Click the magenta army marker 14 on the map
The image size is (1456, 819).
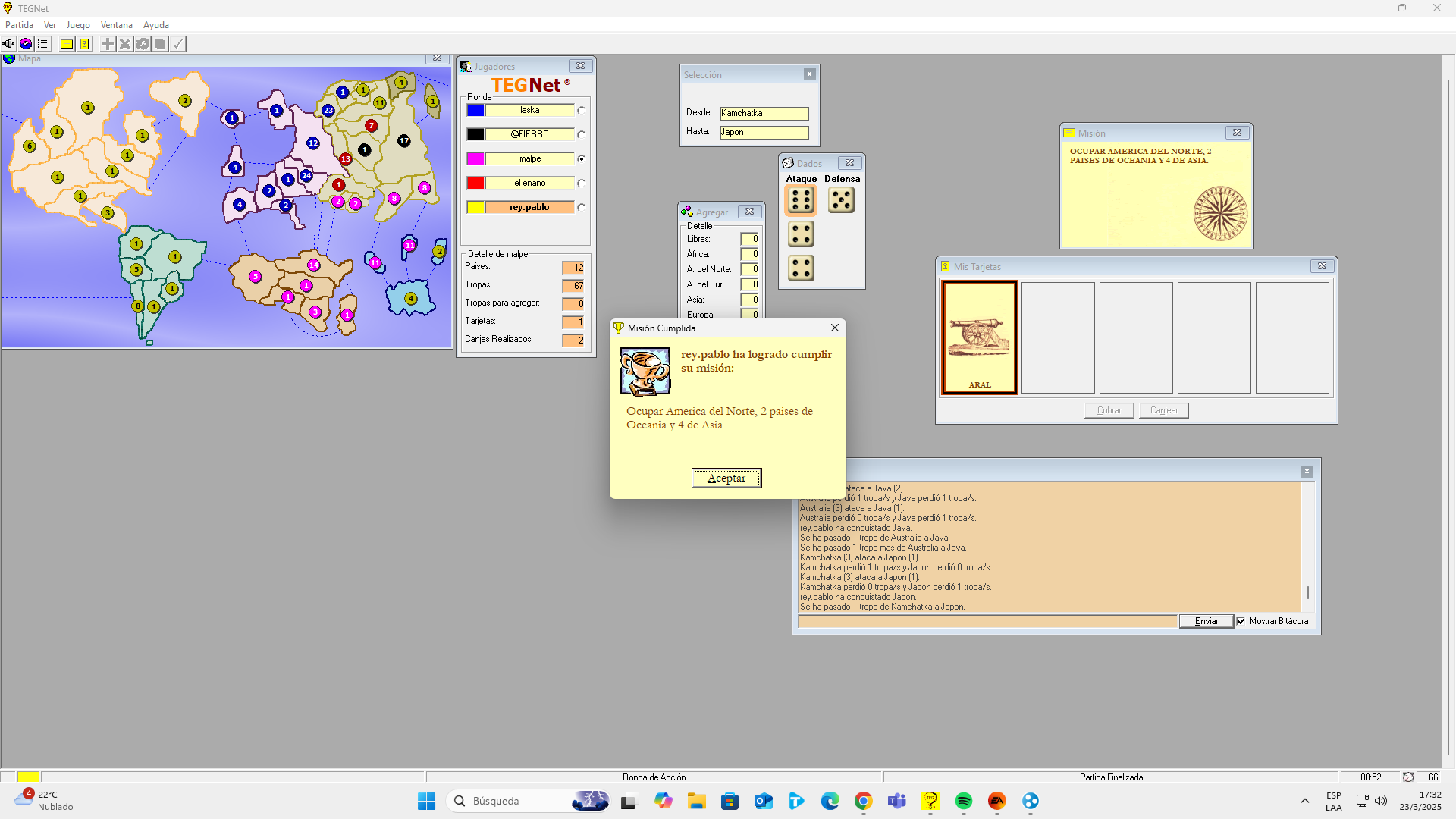tap(314, 265)
